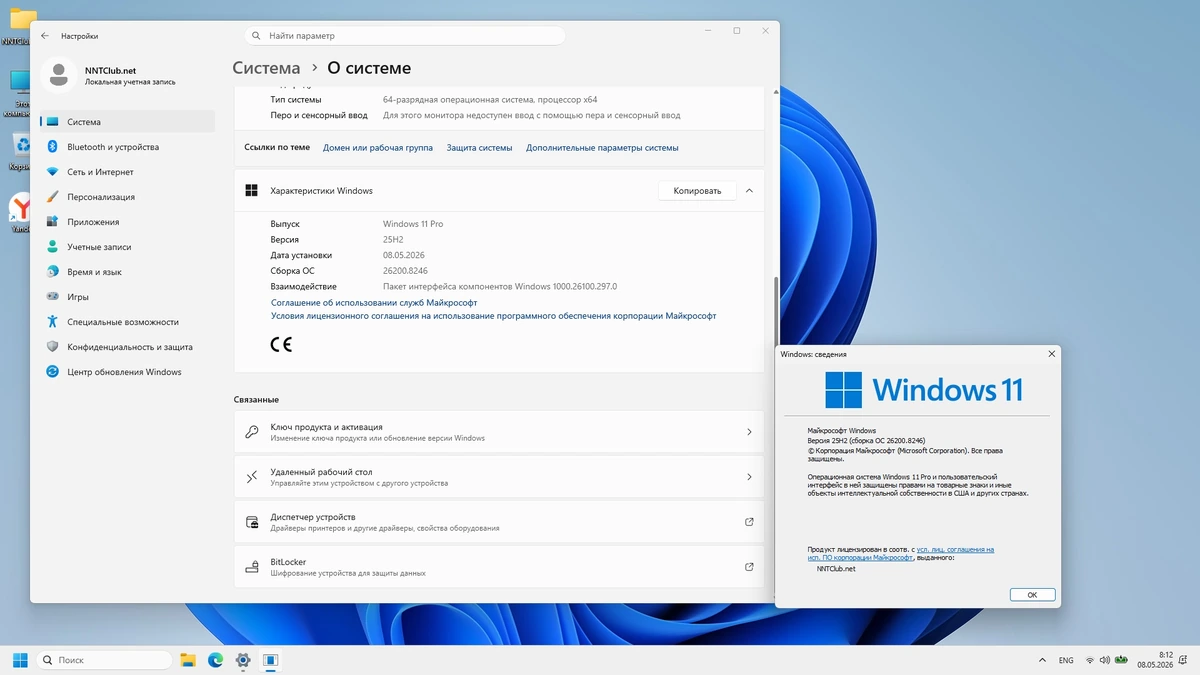Click the Время и язык globe icon
Screen dimensions: 1200x675
[x=52, y=272]
